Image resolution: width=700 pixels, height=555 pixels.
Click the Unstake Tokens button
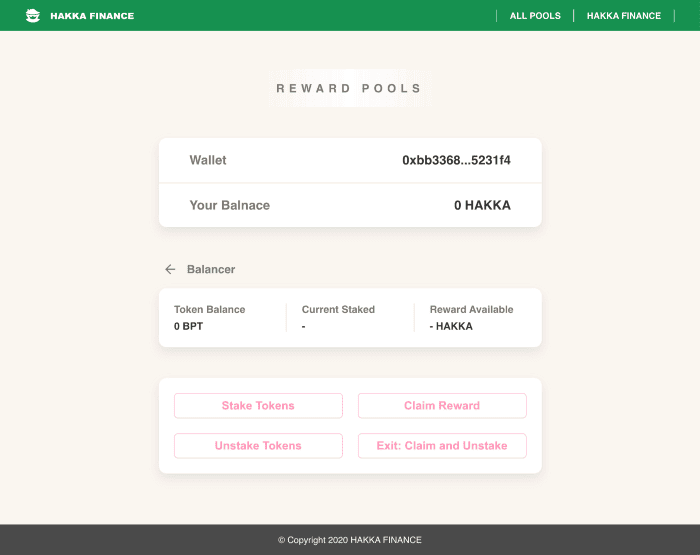[258, 446]
